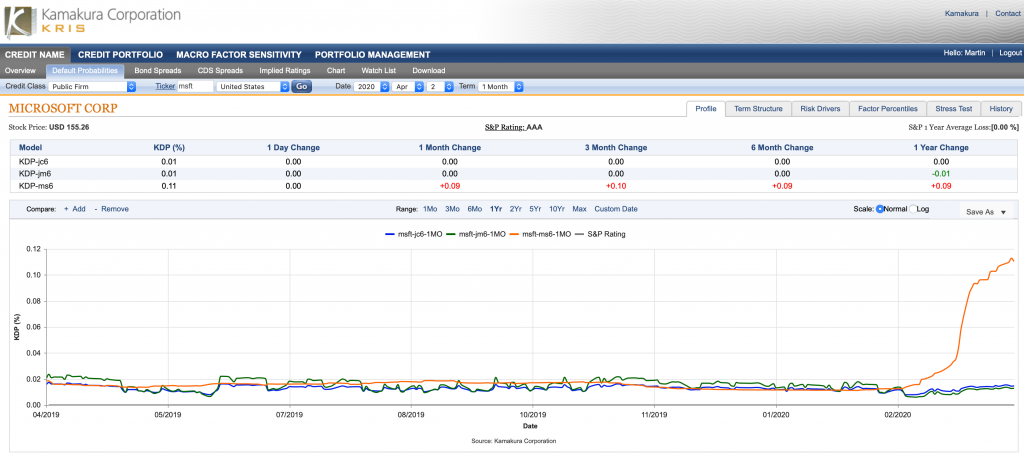This screenshot has height=456, width=1024.
Task: Set chart range to 5Yr
Action: point(536,209)
